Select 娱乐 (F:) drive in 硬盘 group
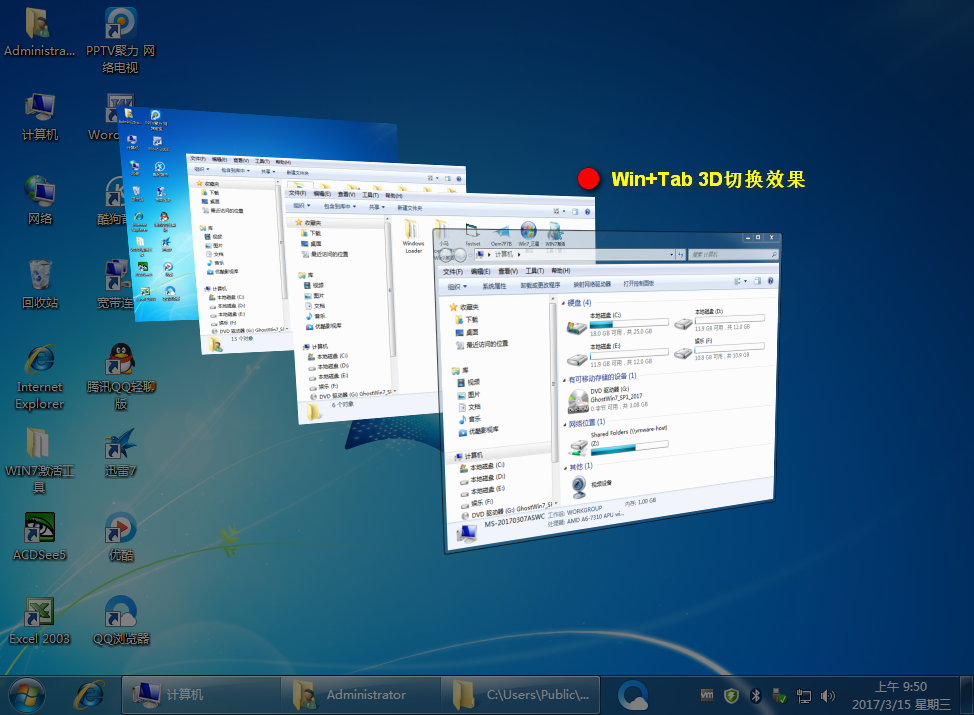Image resolution: width=974 pixels, height=715 pixels. coord(721,349)
